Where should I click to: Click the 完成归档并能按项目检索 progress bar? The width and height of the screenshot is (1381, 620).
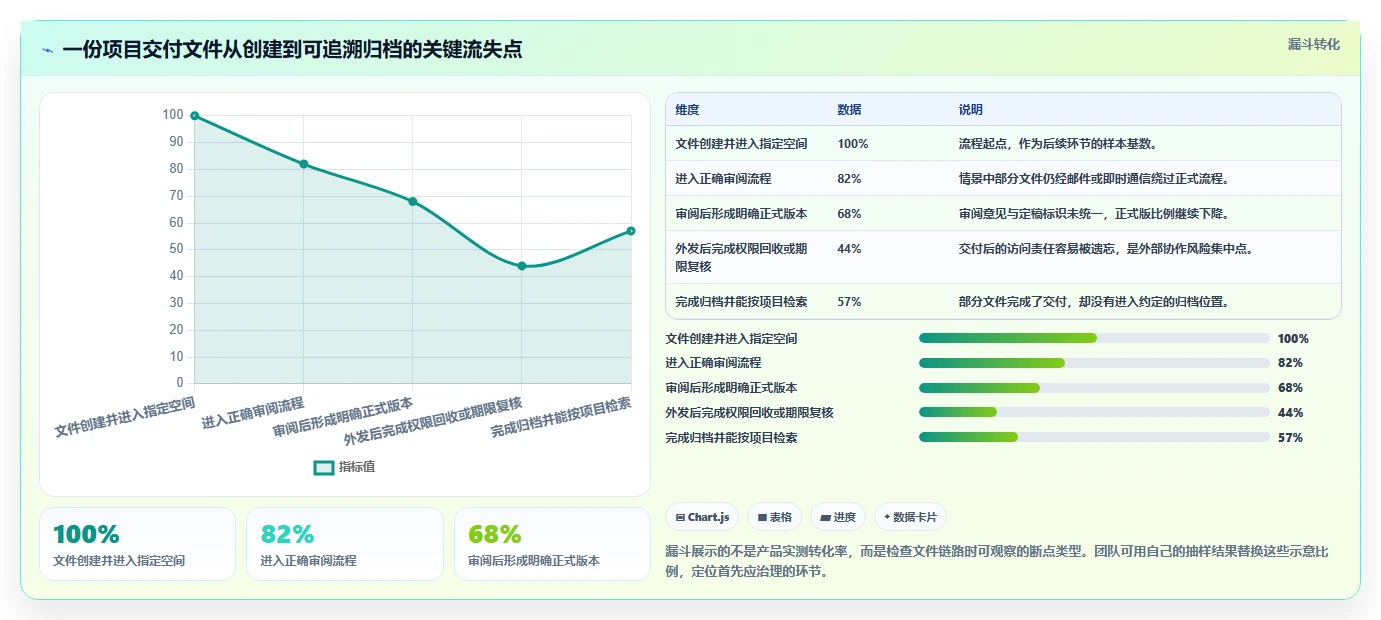click(1094, 437)
